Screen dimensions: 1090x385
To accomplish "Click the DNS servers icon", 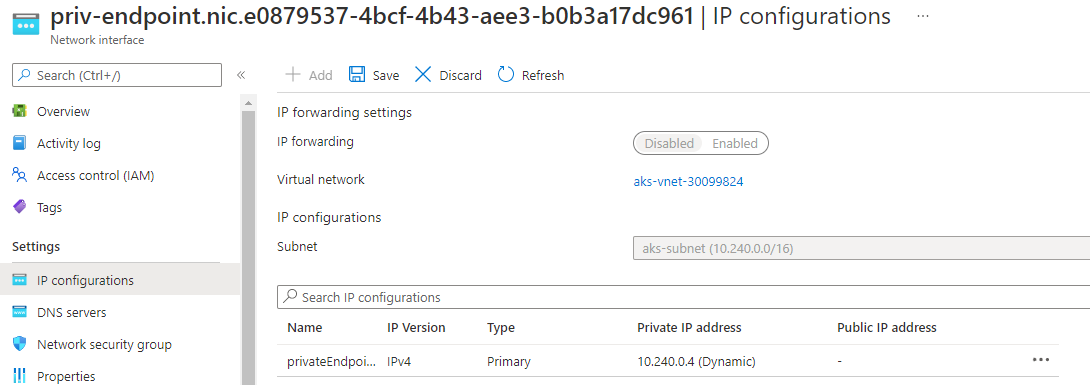I will click(20, 312).
